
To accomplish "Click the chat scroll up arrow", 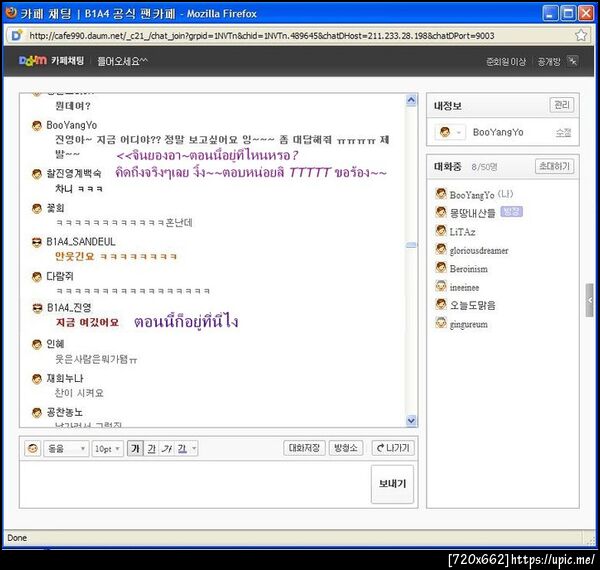I will click(x=411, y=100).
